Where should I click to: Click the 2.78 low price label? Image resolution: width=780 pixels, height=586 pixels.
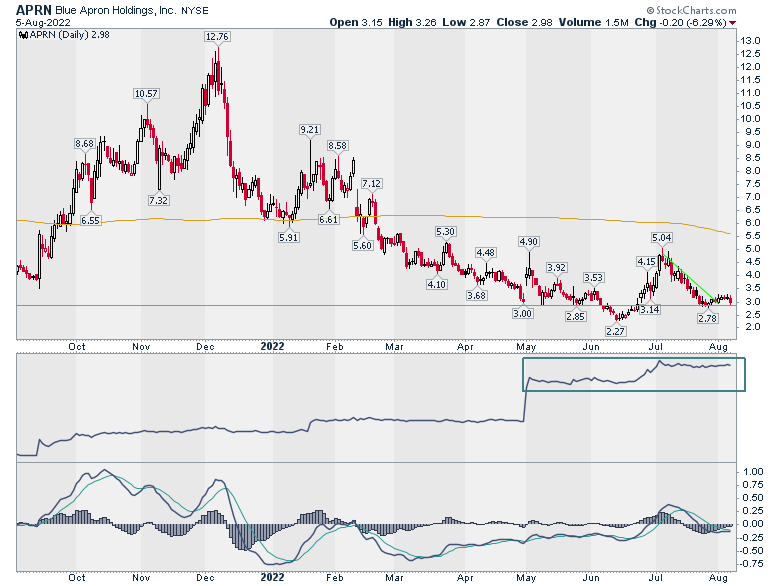[x=707, y=318]
